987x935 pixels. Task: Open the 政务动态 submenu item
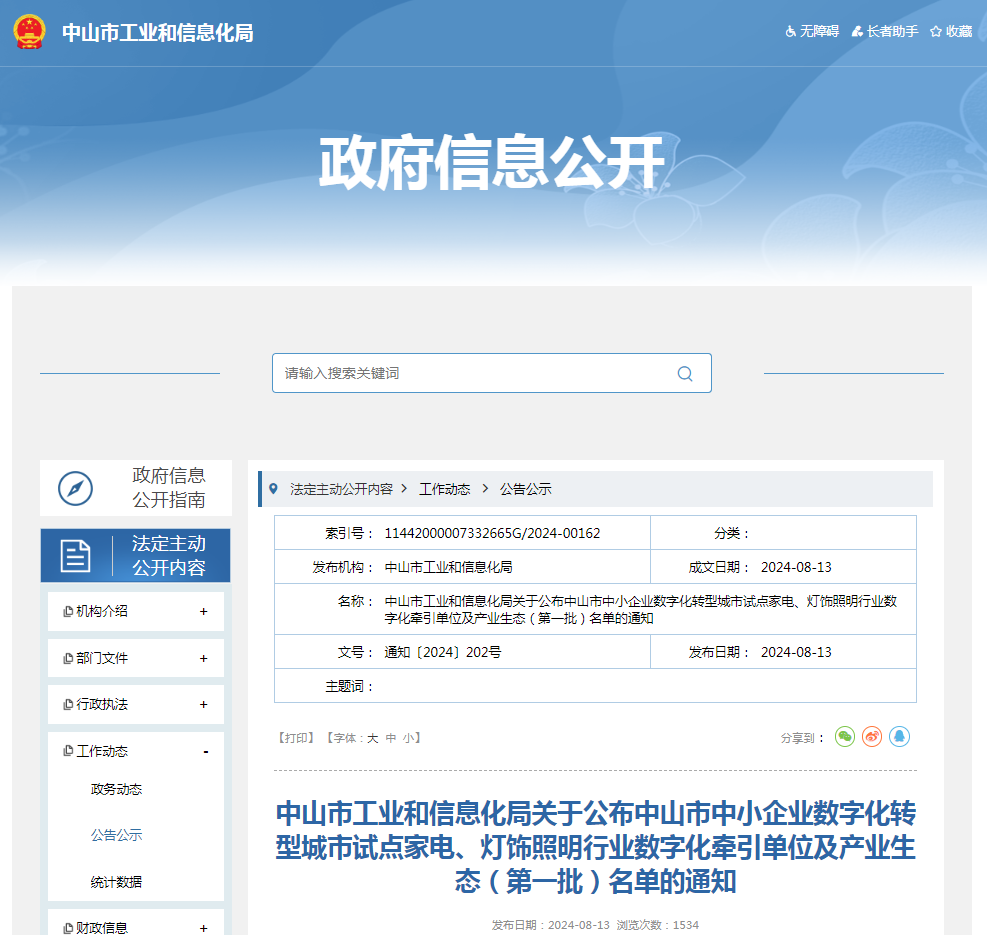tap(116, 789)
